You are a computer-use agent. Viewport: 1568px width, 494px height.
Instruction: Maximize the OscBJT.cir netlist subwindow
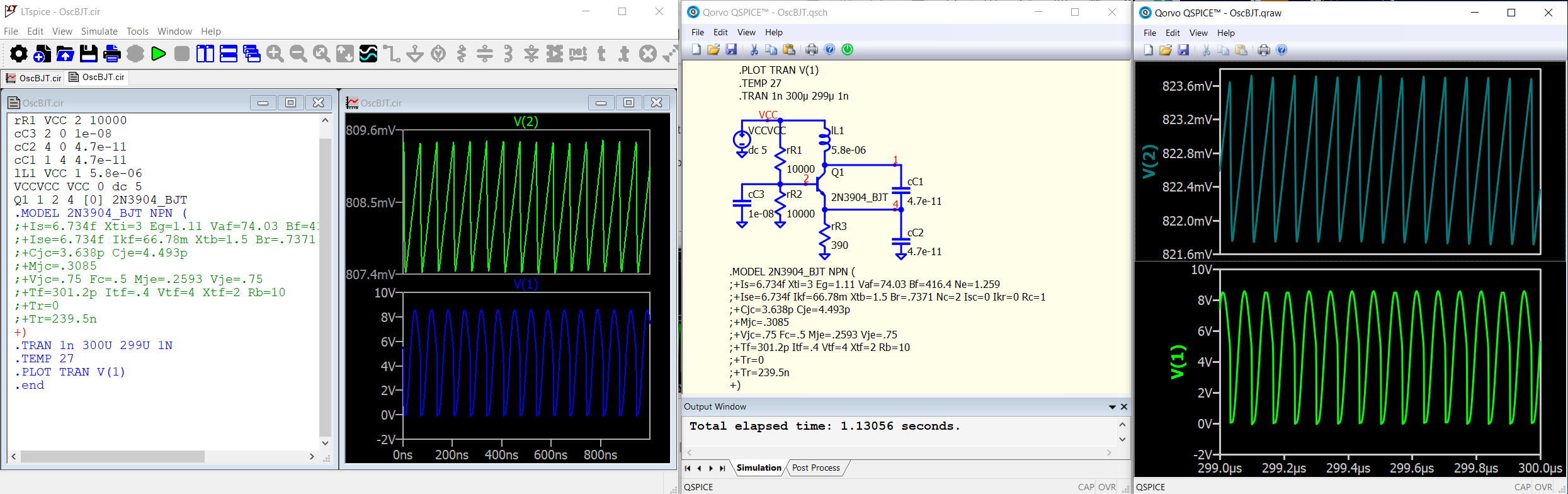coord(290,103)
